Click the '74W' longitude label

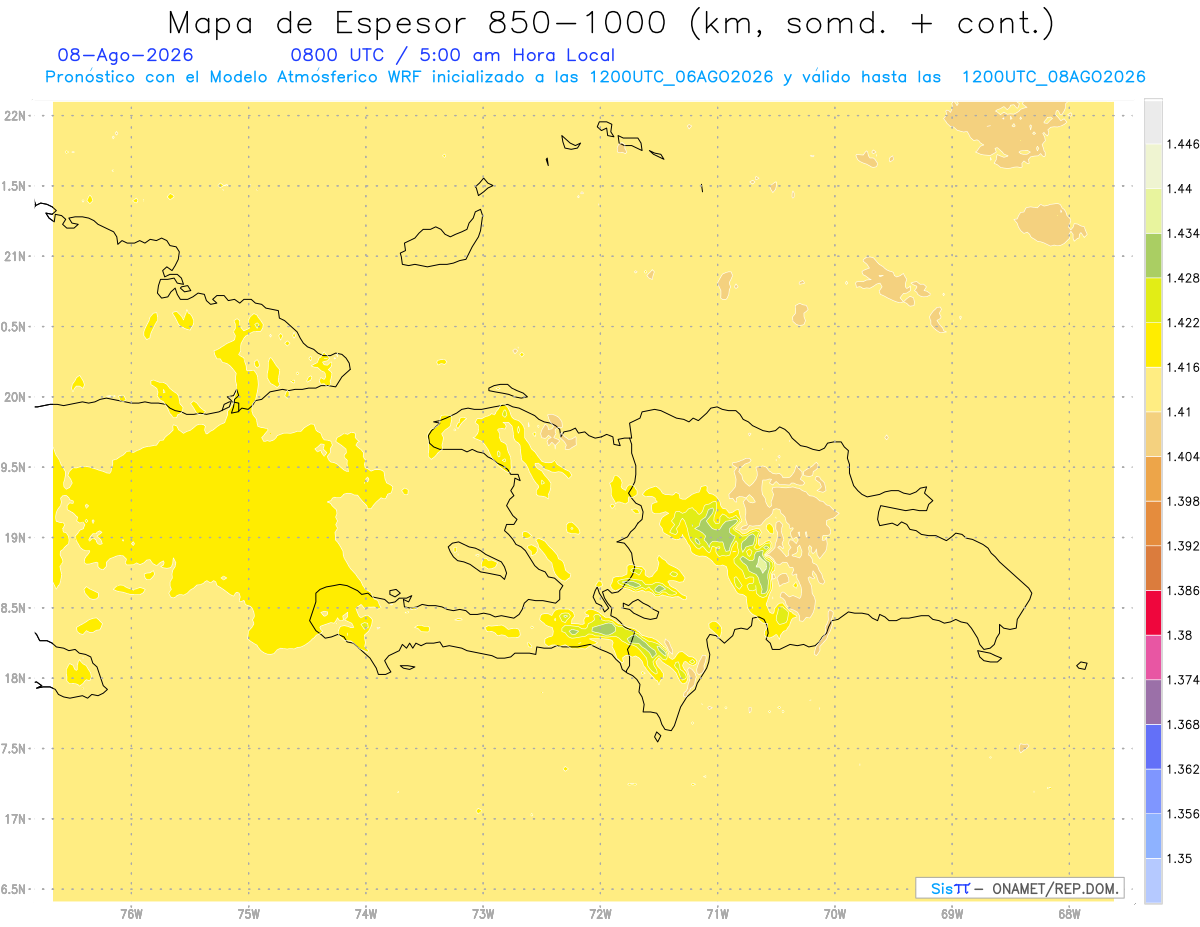click(366, 913)
